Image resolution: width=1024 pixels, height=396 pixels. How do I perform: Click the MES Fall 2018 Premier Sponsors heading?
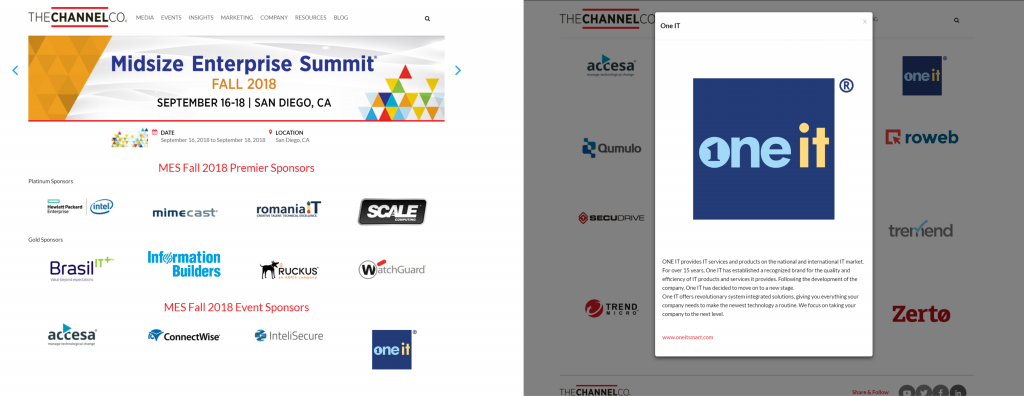pyautogui.click(x=236, y=168)
